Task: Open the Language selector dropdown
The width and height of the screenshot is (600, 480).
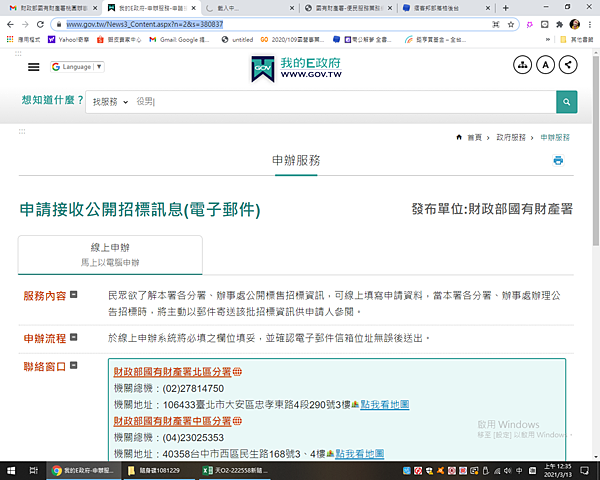Action: click(x=77, y=67)
